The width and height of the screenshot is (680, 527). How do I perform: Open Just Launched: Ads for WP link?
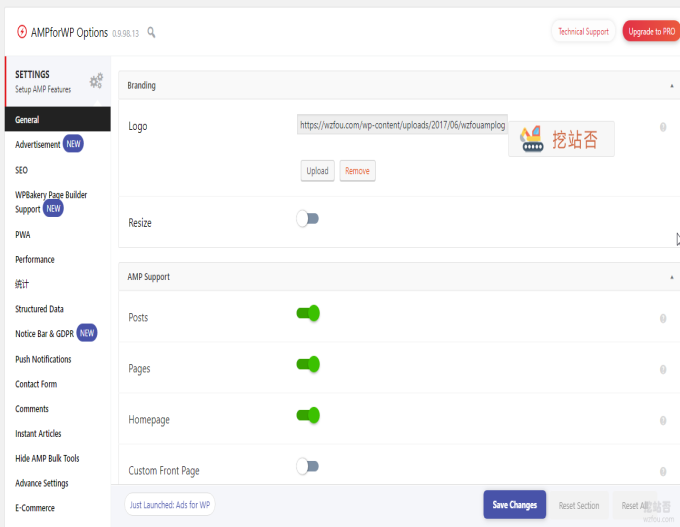[x=170, y=504]
